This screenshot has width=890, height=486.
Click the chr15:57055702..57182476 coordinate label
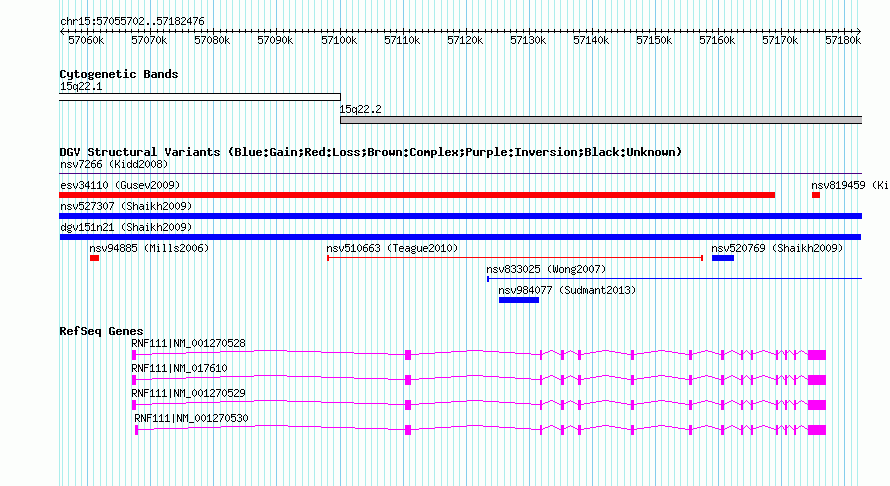tap(132, 22)
